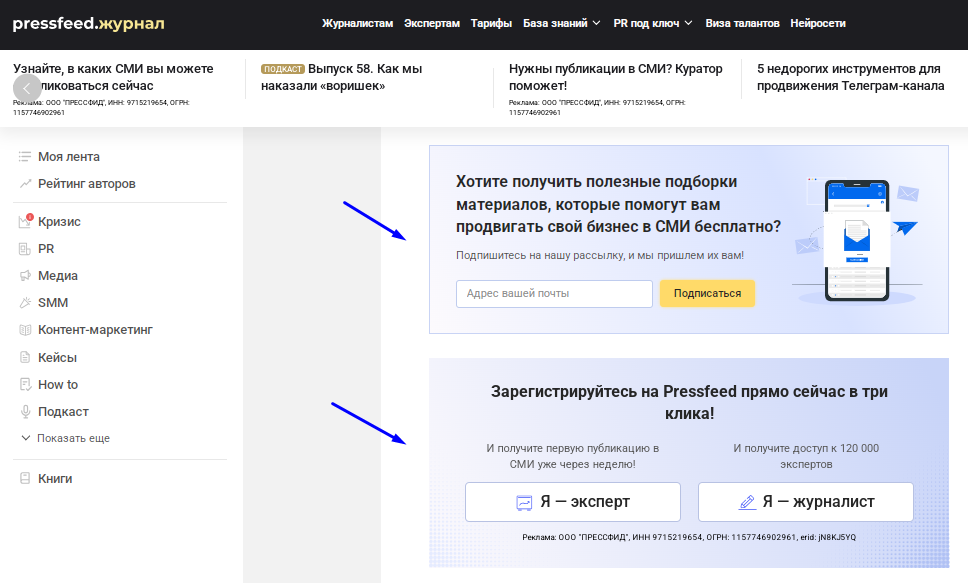
Task: Click the Кейсы document icon
Action: pos(25,357)
